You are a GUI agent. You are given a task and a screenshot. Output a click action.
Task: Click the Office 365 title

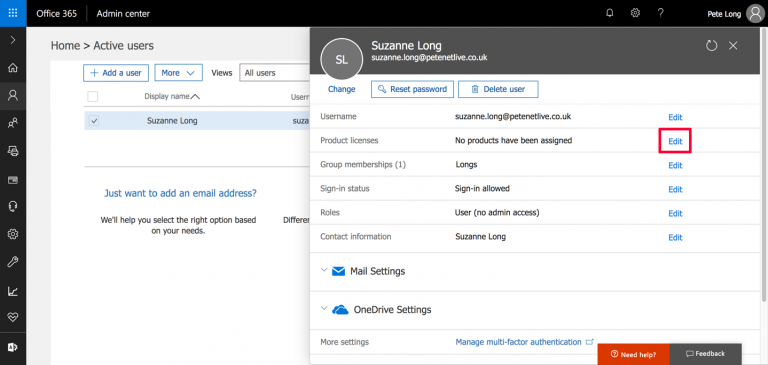[x=56, y=14]
